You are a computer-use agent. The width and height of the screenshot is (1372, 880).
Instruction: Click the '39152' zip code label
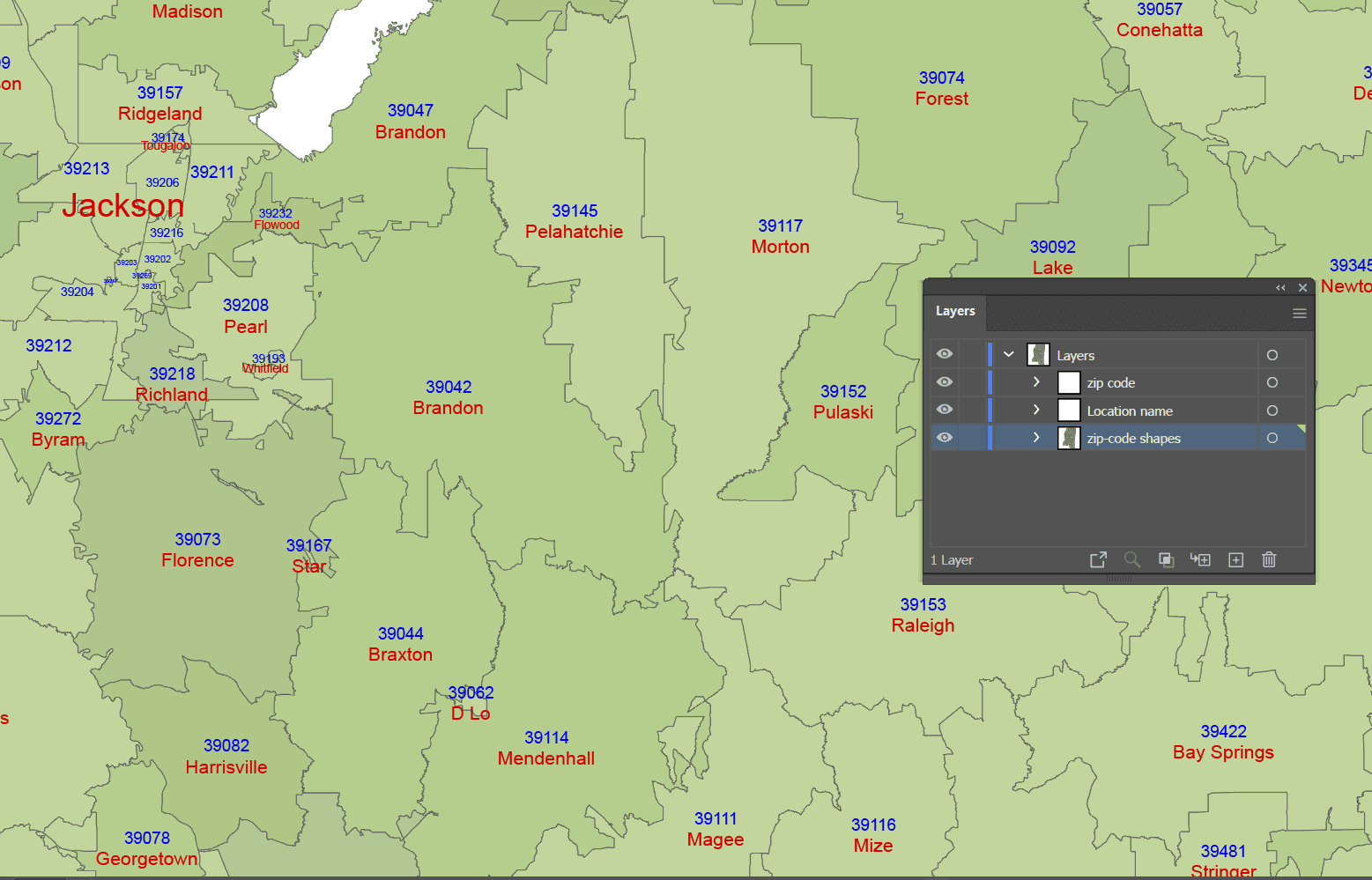(843, 392)
